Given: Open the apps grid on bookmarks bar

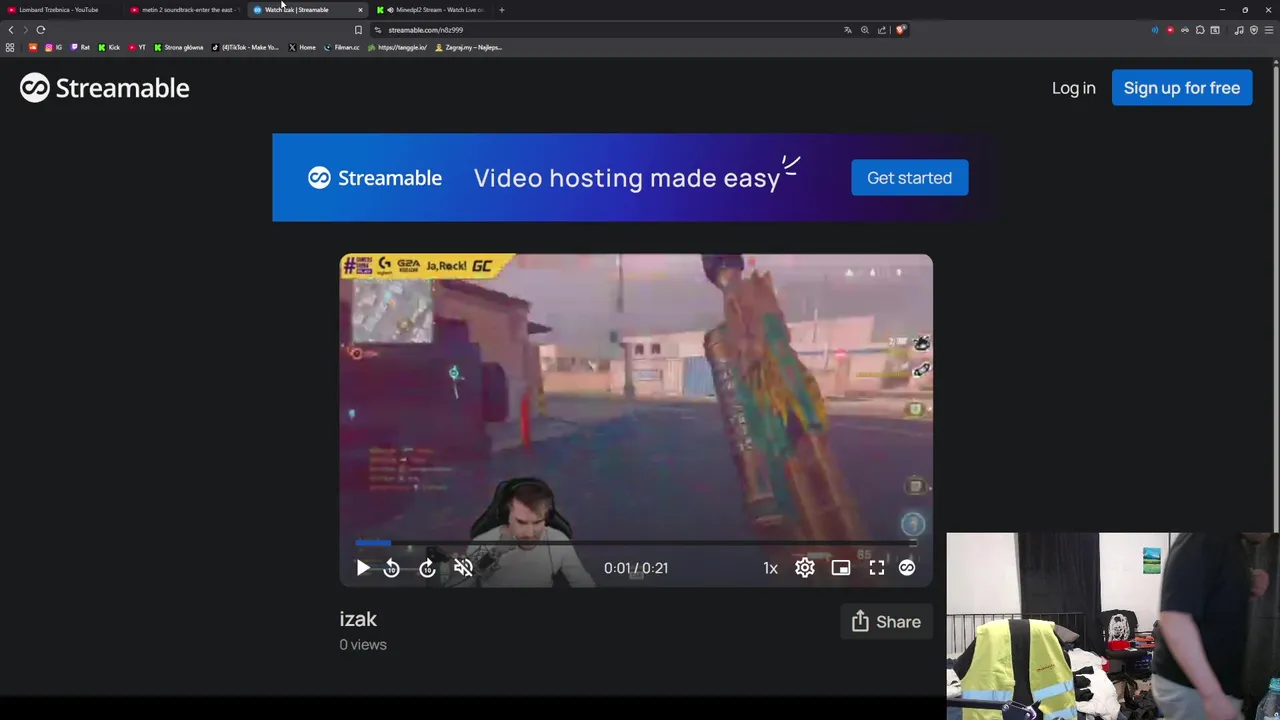Looking at the screenshot, I should point(10,47).
